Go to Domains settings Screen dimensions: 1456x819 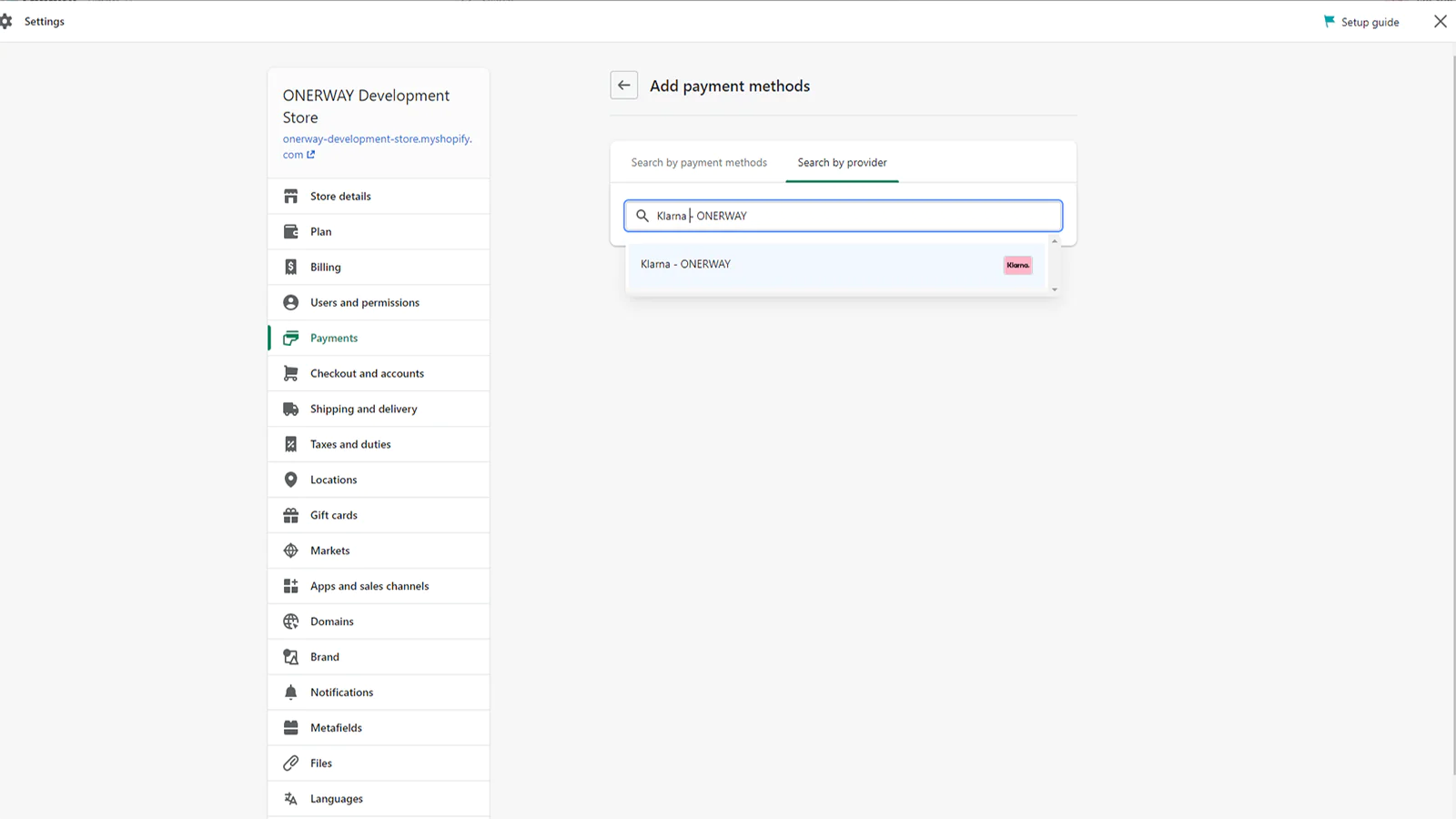point(379,622)
